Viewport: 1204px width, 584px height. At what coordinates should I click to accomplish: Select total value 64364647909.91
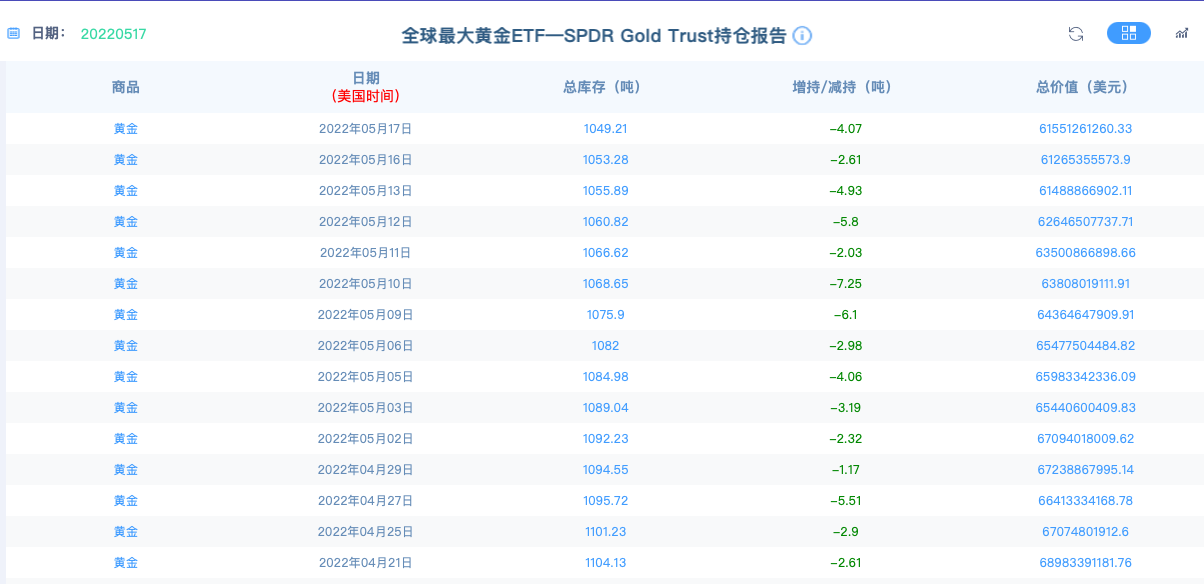1085,315
